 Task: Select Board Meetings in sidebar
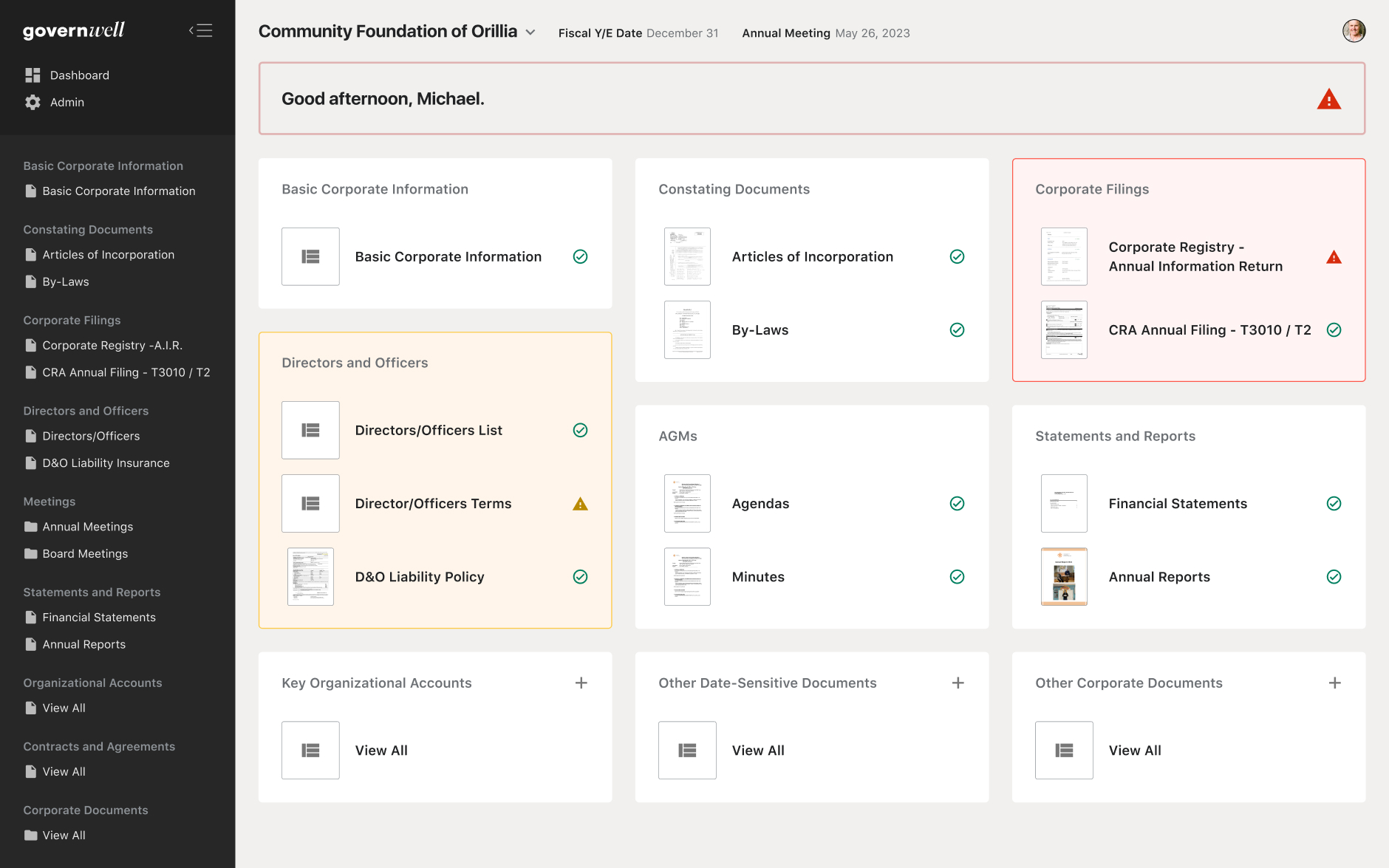tap(85, 554)
